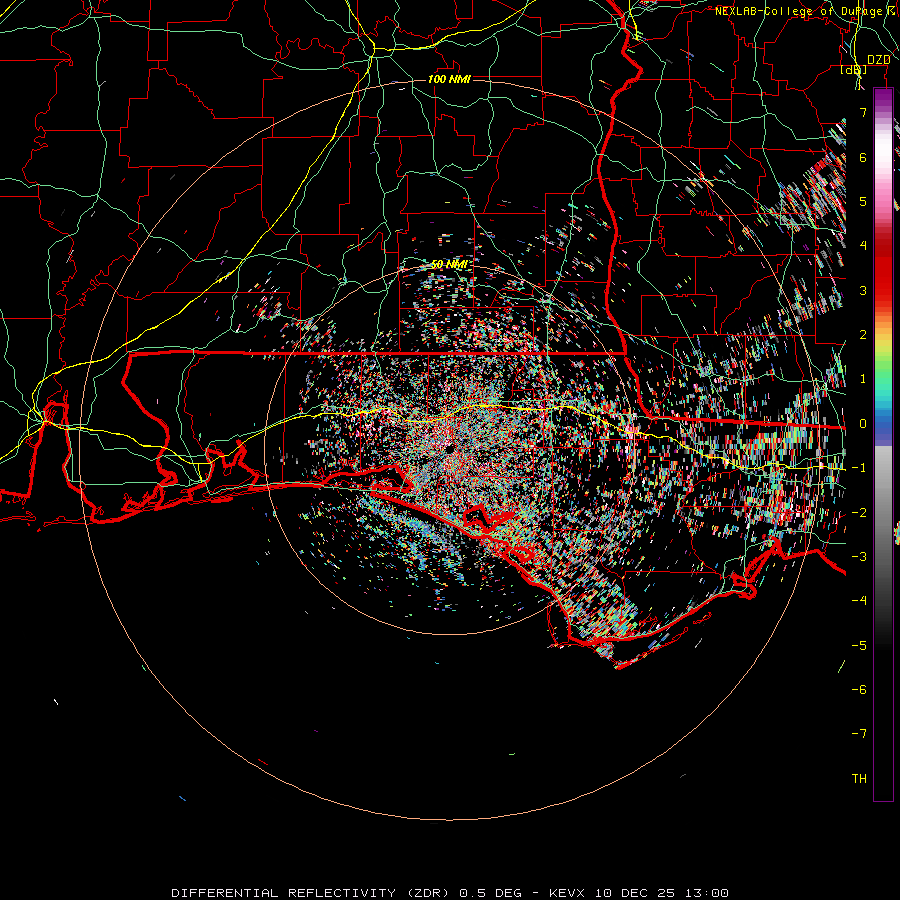Click the "-3" value on color scale
The height and width of the screenshot is (900, 900).
[859, 557]
